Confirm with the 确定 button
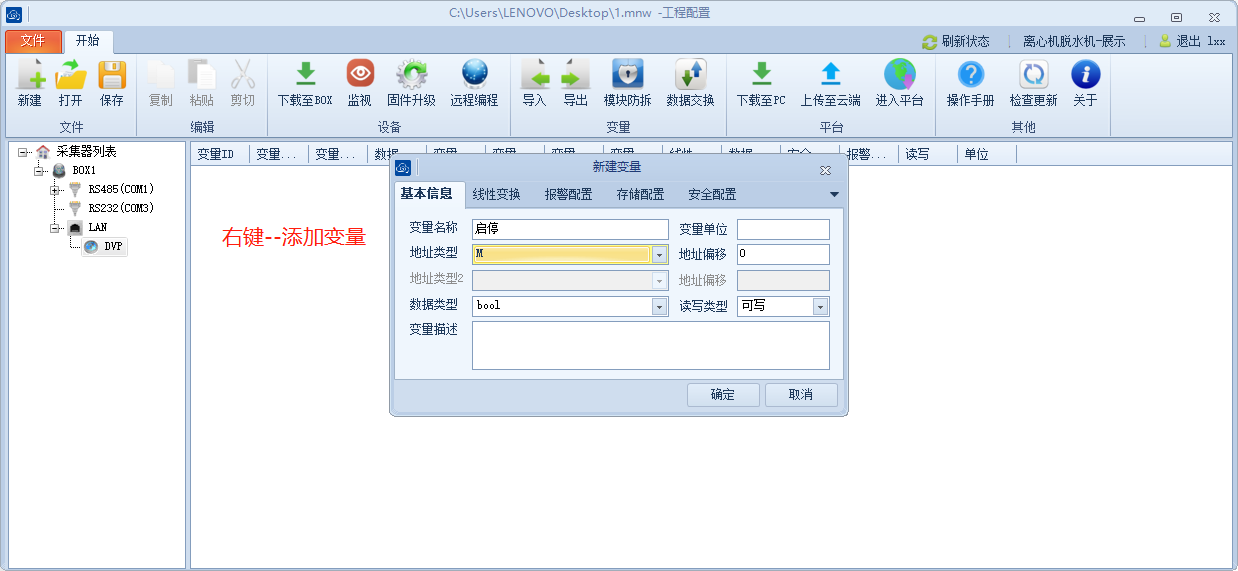This screenshot has height=571, width=1238. click(x=723, y=395)
